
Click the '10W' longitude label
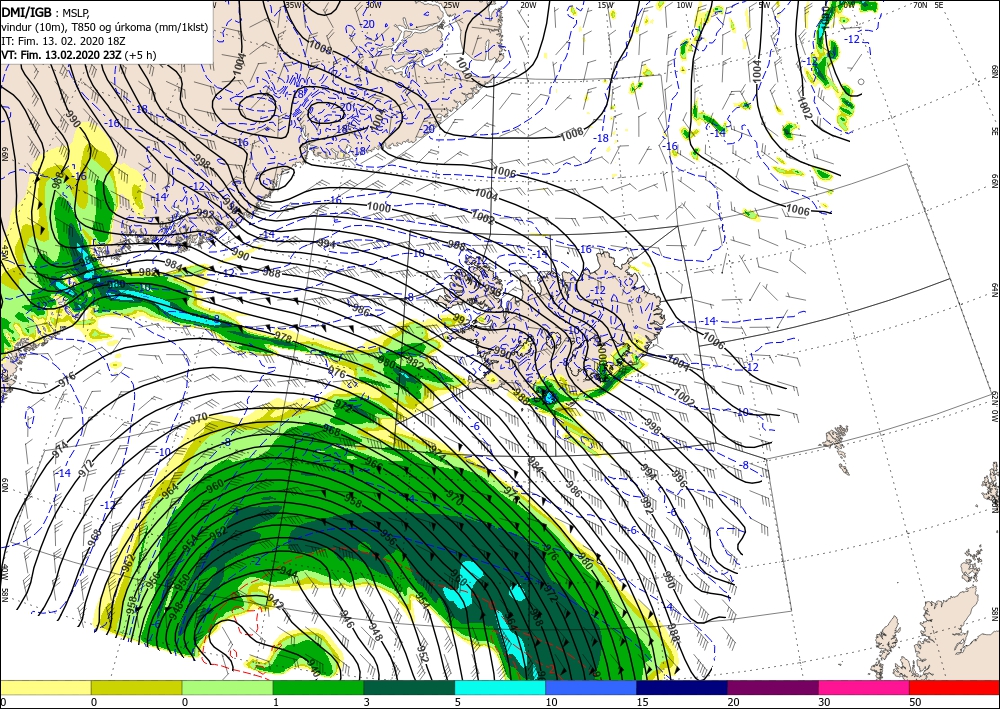[x=684, y=5]
